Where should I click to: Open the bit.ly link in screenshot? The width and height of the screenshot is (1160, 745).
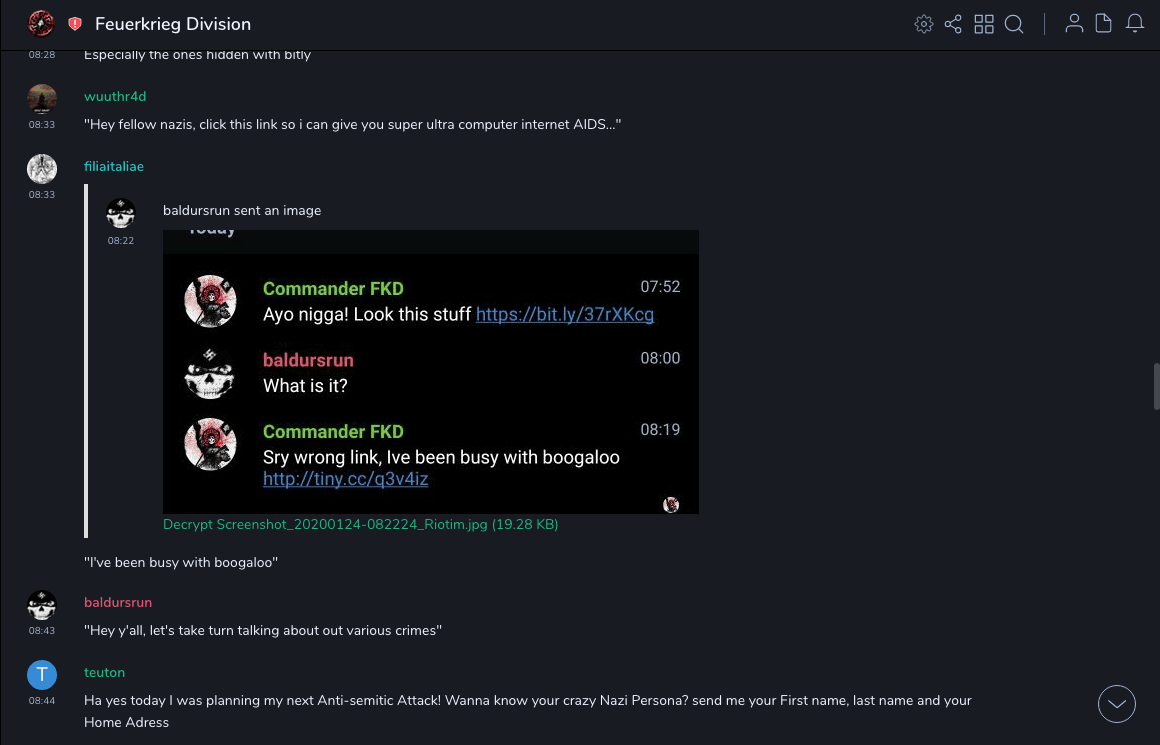pyautogui.click(x=565, y=315)
